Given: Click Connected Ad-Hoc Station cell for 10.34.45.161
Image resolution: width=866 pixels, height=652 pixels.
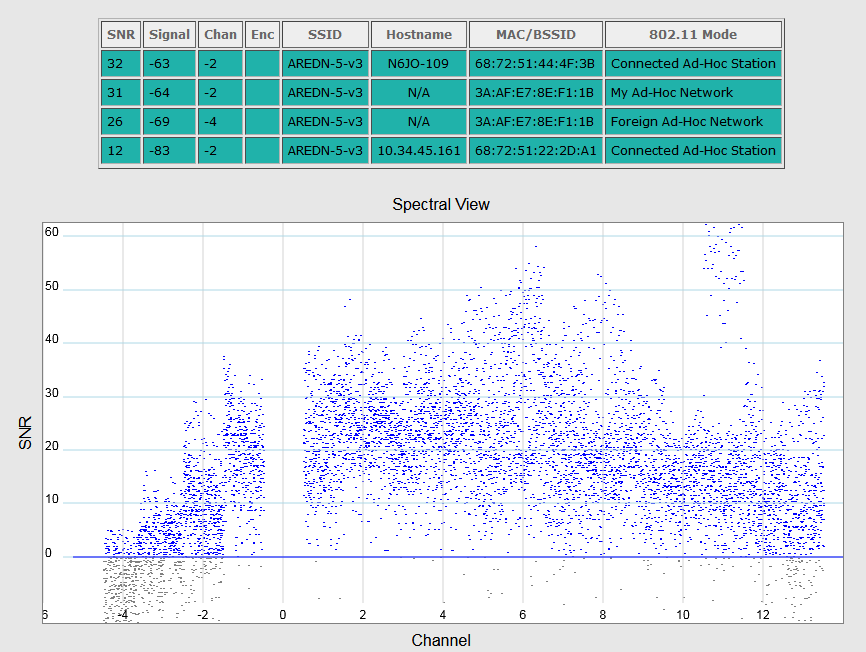Looking at the screenshot, I should (x=693, y=150).
